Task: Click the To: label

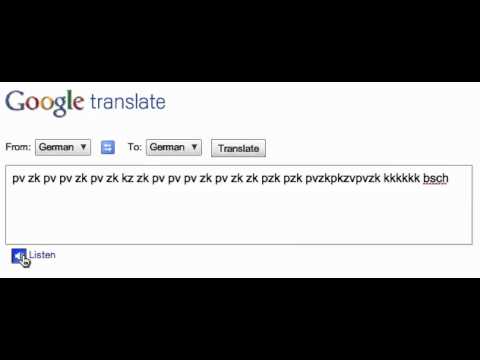Action: point(135,147)
